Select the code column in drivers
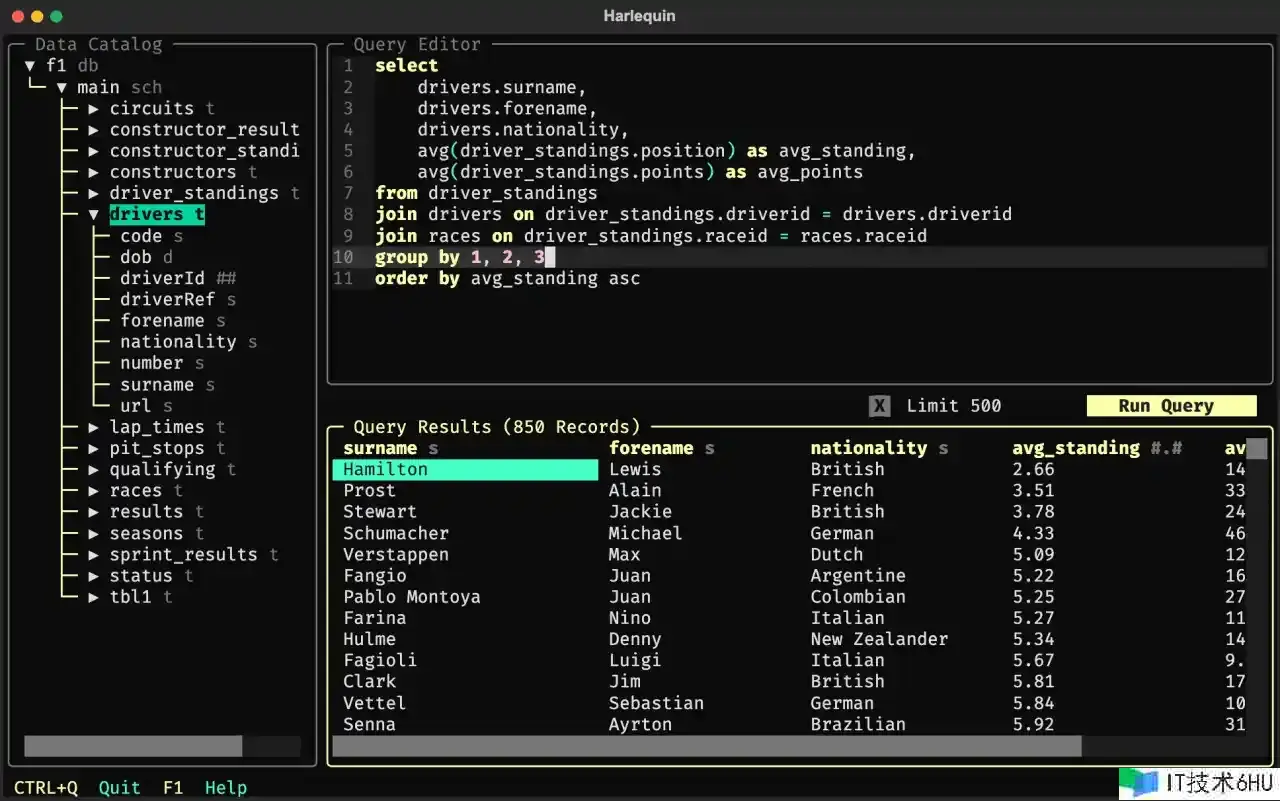 151,236
